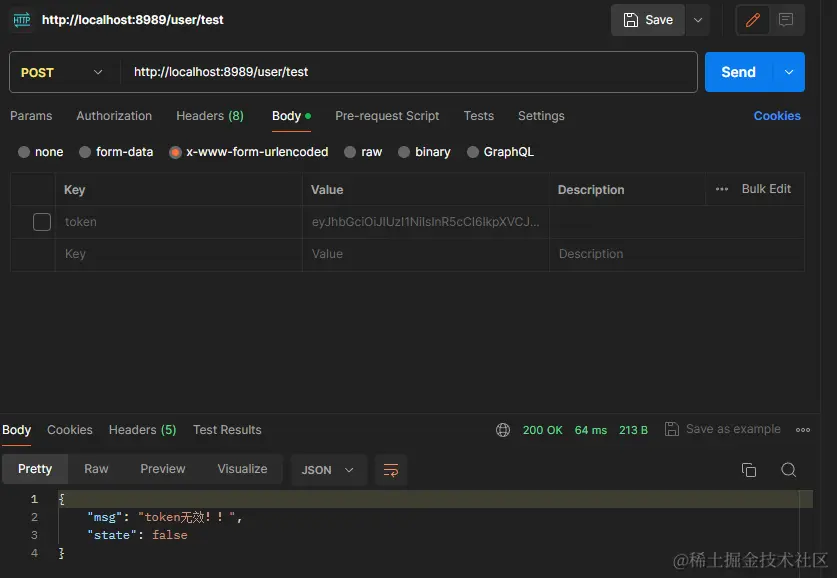Select the x-www-form-urlencoded radio button
The height and width of the screenshot is (578, 837).
[x=175, y=153]
